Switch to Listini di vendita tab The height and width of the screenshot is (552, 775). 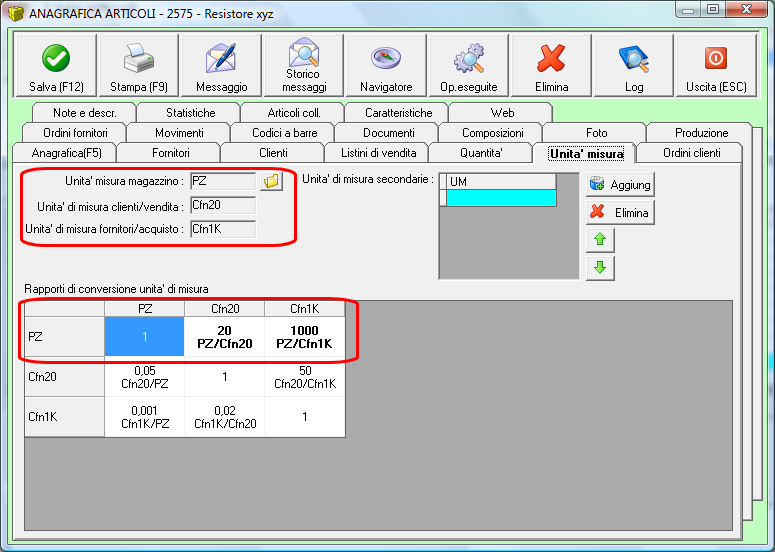(x=378, y=153)
